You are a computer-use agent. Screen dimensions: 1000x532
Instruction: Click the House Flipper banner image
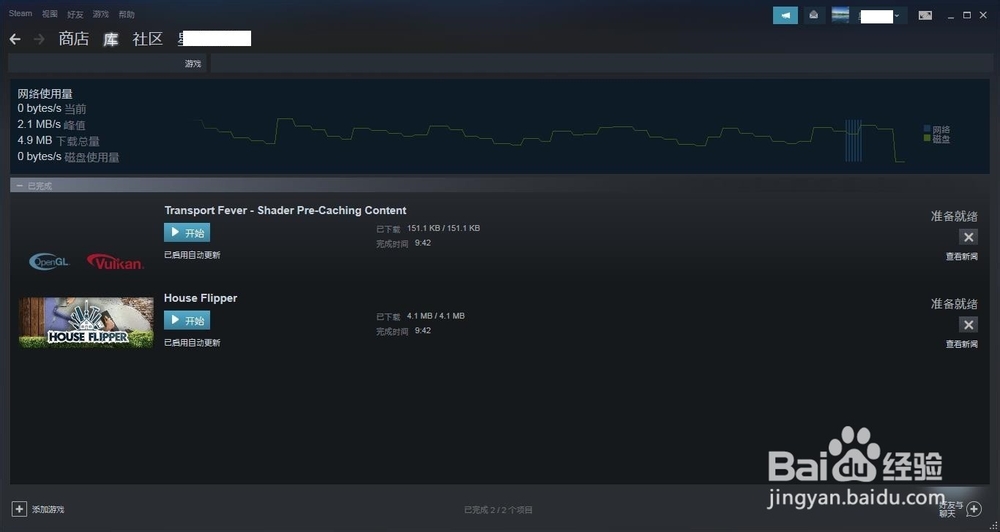(x=86, y=323)
